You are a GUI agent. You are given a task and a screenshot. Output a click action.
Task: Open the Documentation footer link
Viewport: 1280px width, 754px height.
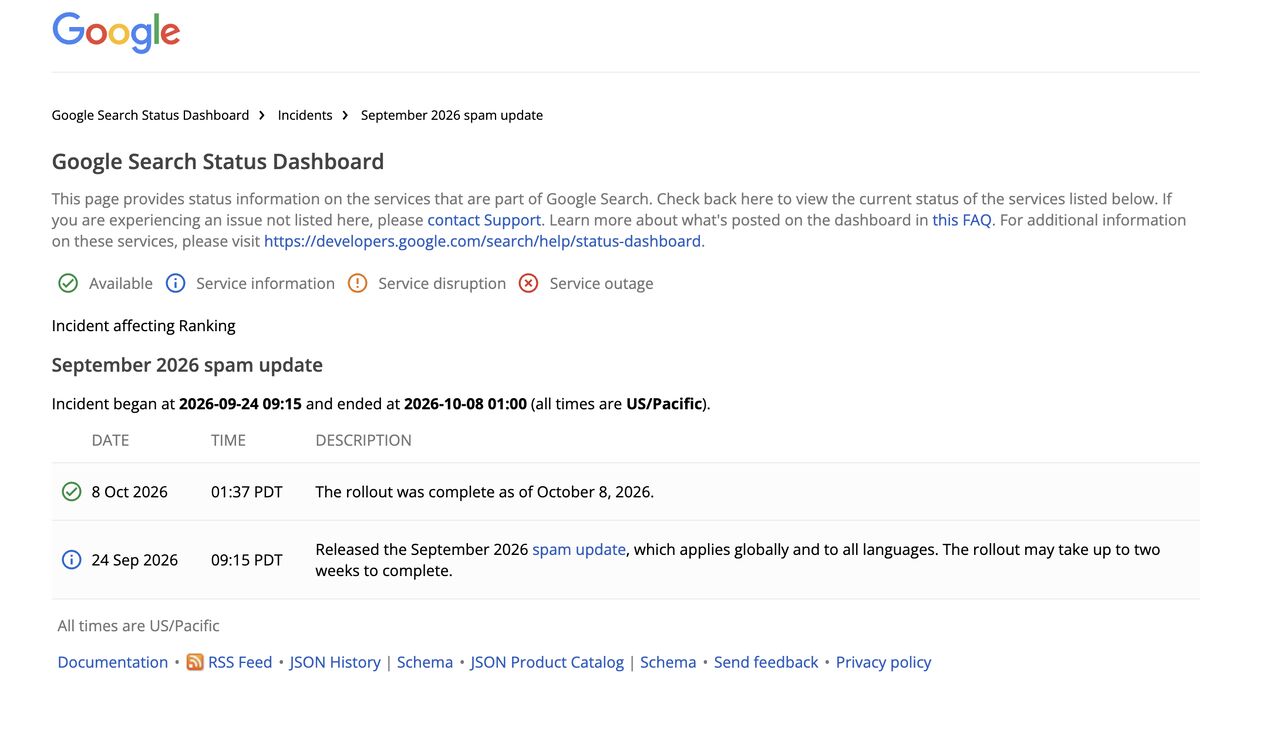(x=113, y=662)
